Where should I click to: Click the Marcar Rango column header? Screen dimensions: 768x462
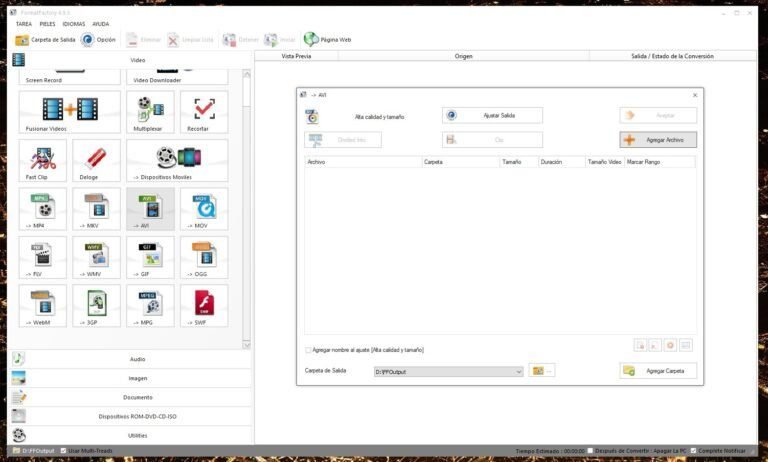click(660, 162)
